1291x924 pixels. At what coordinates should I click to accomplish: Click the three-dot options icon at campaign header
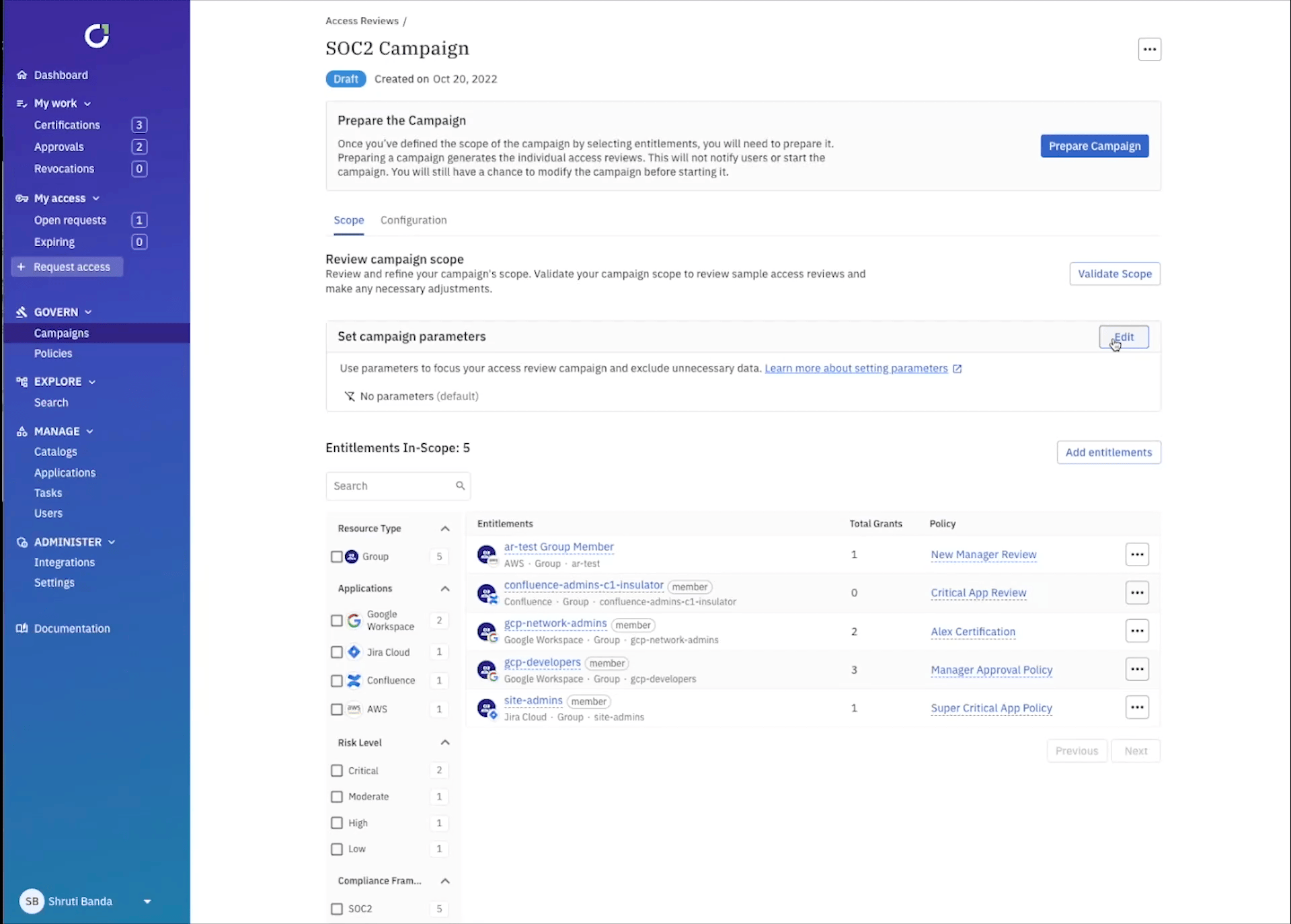1150,48
